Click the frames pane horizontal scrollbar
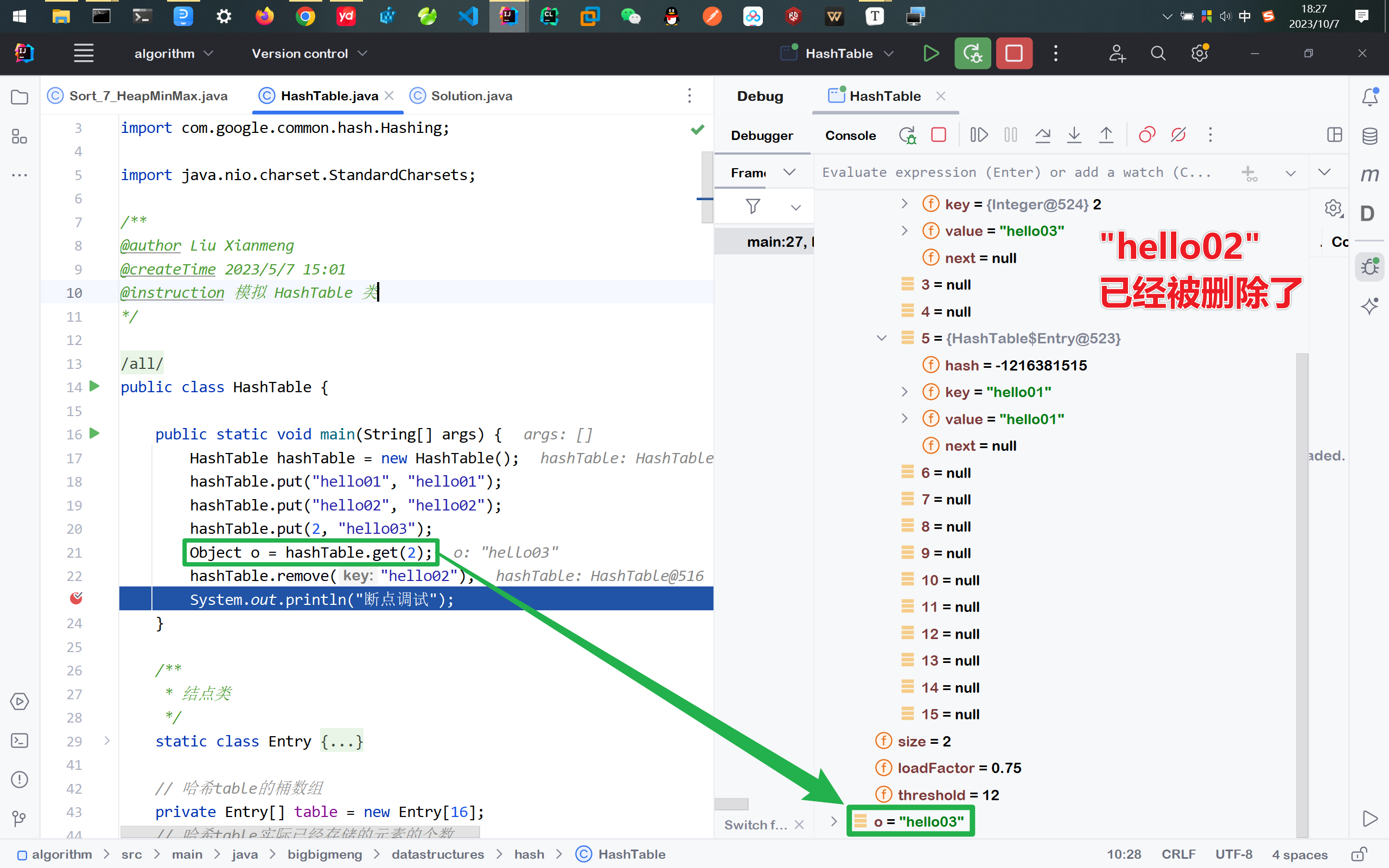The width and height of the screenshot is (1389, 868). [731, 803]
